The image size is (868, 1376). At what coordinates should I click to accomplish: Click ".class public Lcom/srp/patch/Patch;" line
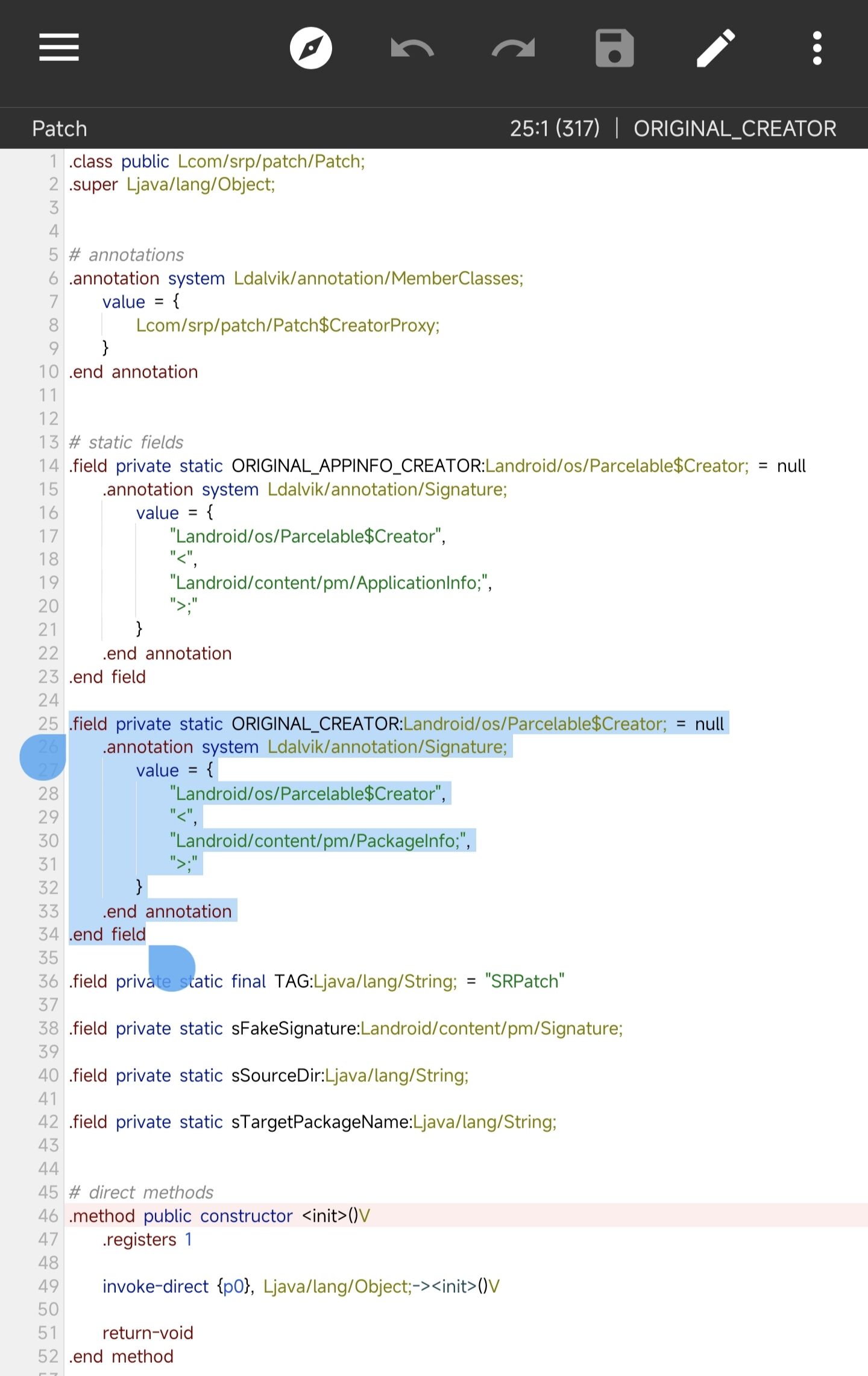[x=217, y=162]
